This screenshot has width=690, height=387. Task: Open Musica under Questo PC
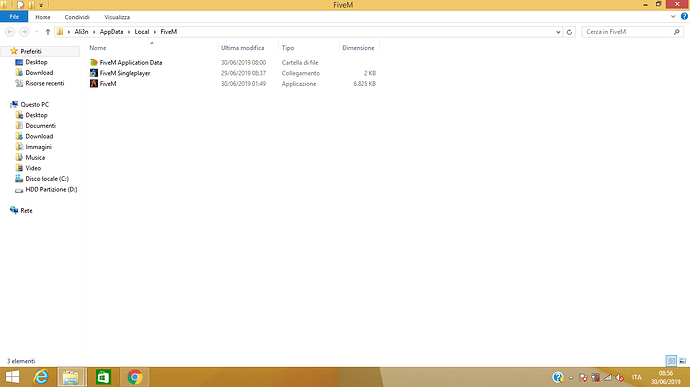[35, 157]
